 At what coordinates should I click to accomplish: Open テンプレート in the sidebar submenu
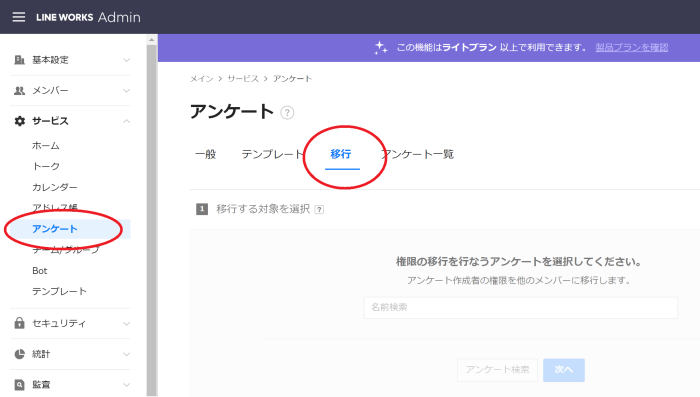[59, 291]
